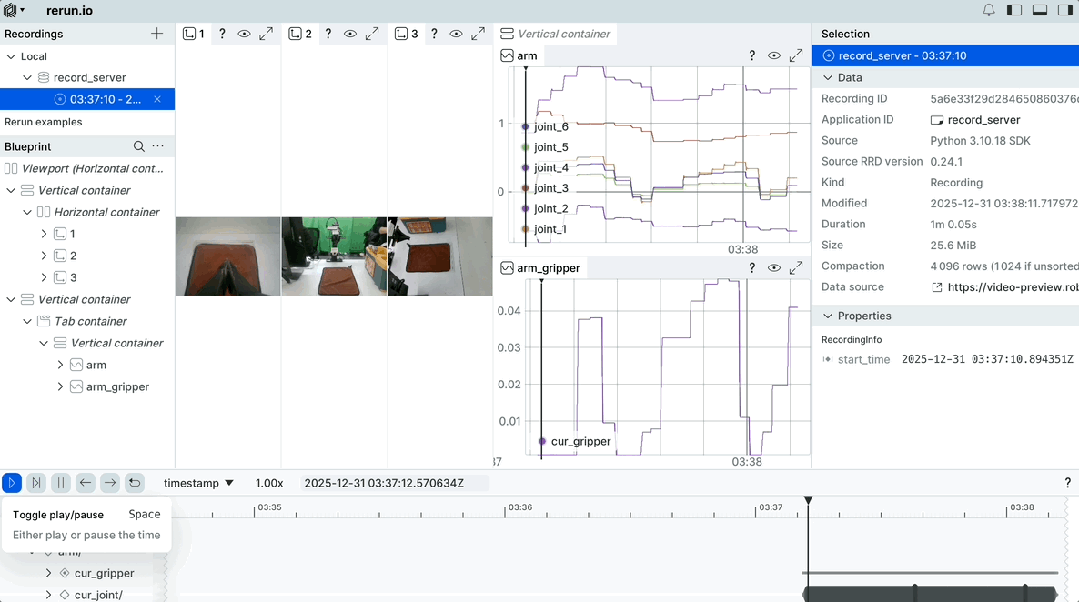The height and width of the screenshot is (602, 1079).
Task: Hide the arm_gripper plot via eye icon
Action: point(774,268)
